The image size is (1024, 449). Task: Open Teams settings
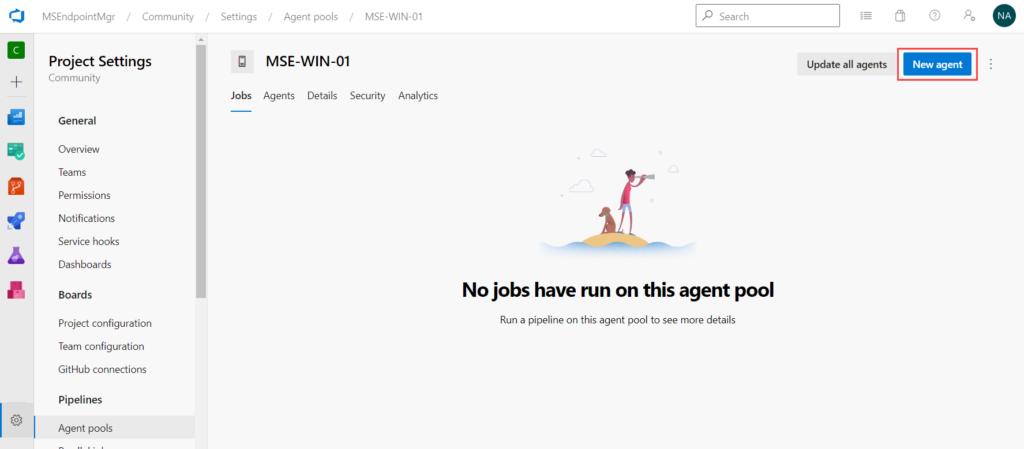coord(72,172)
